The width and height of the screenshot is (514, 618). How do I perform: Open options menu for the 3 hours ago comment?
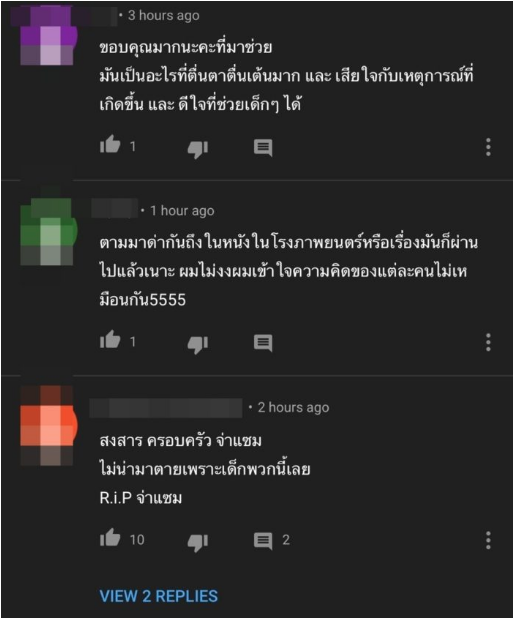click(488, 147)
